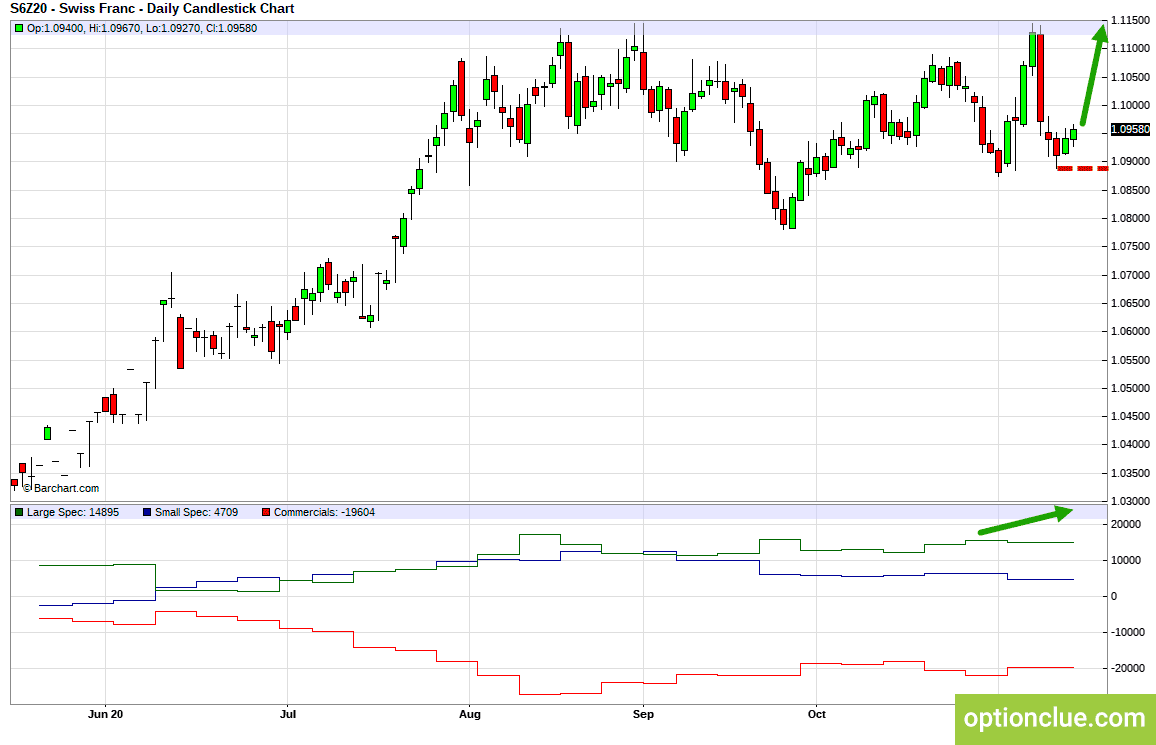Image resolution: width=1156 pixels, height=745 pixels.
Task: Click the current price label 1.09580
Action: (x=1130, y=129)
